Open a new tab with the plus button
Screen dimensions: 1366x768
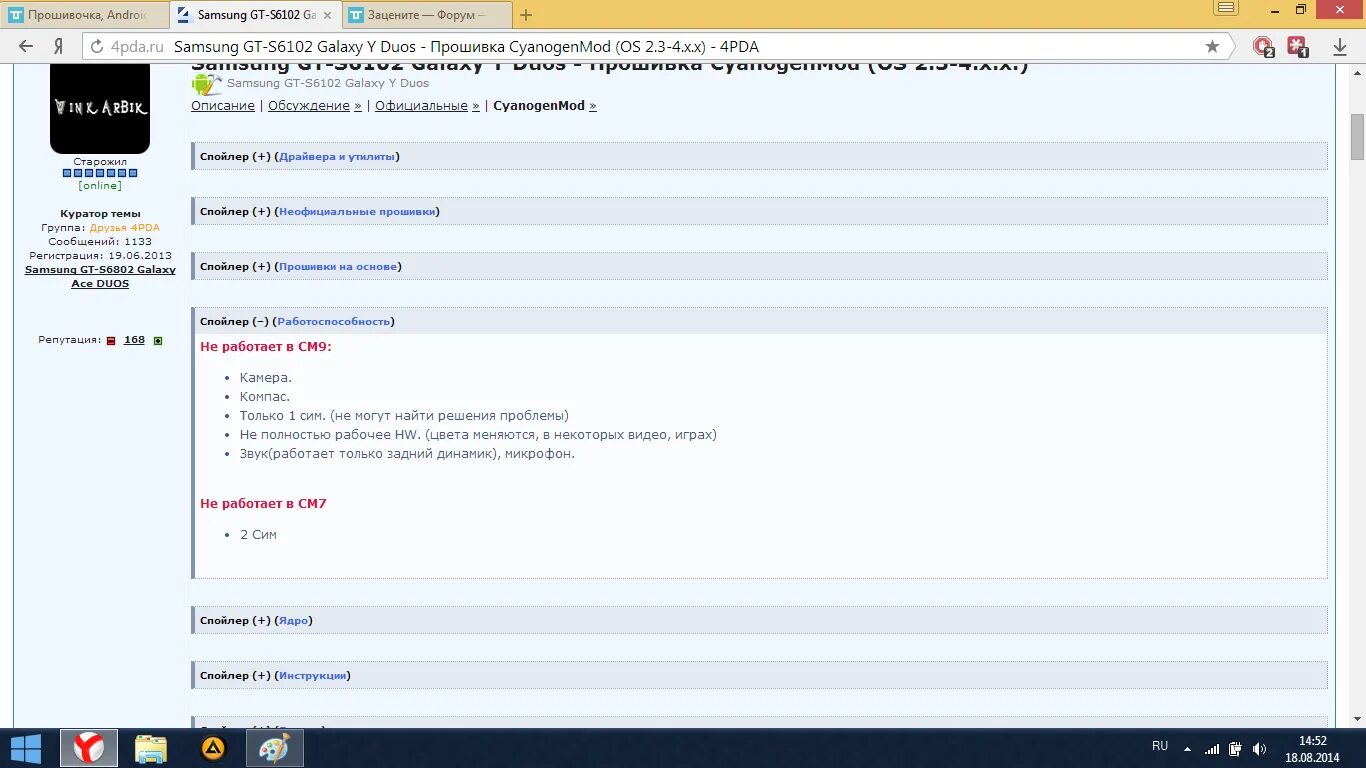point(526,15)
